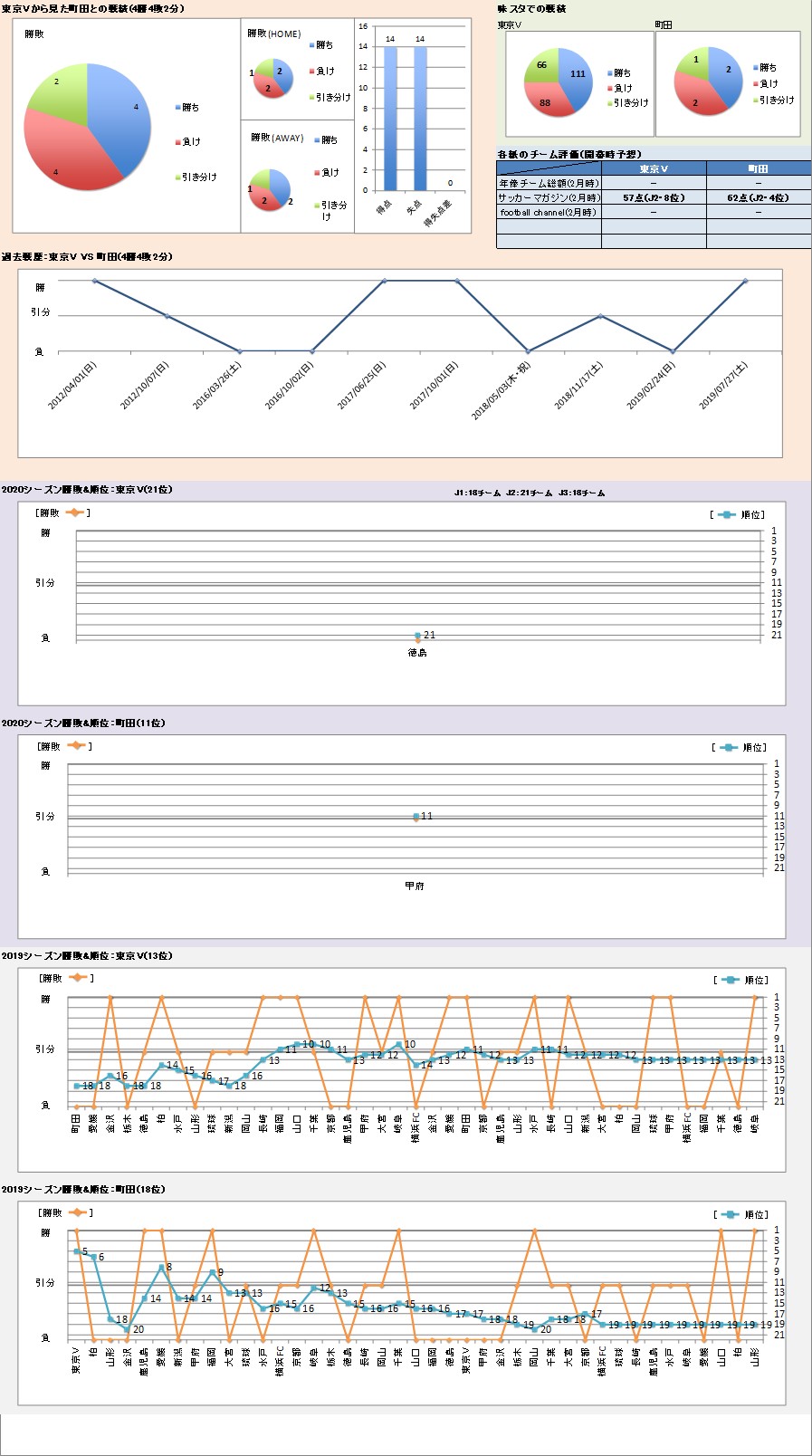
Task: Click the heading 2019シーズン勝敗&順位:町田(18位)
Action: click(x=84, y=1190)
